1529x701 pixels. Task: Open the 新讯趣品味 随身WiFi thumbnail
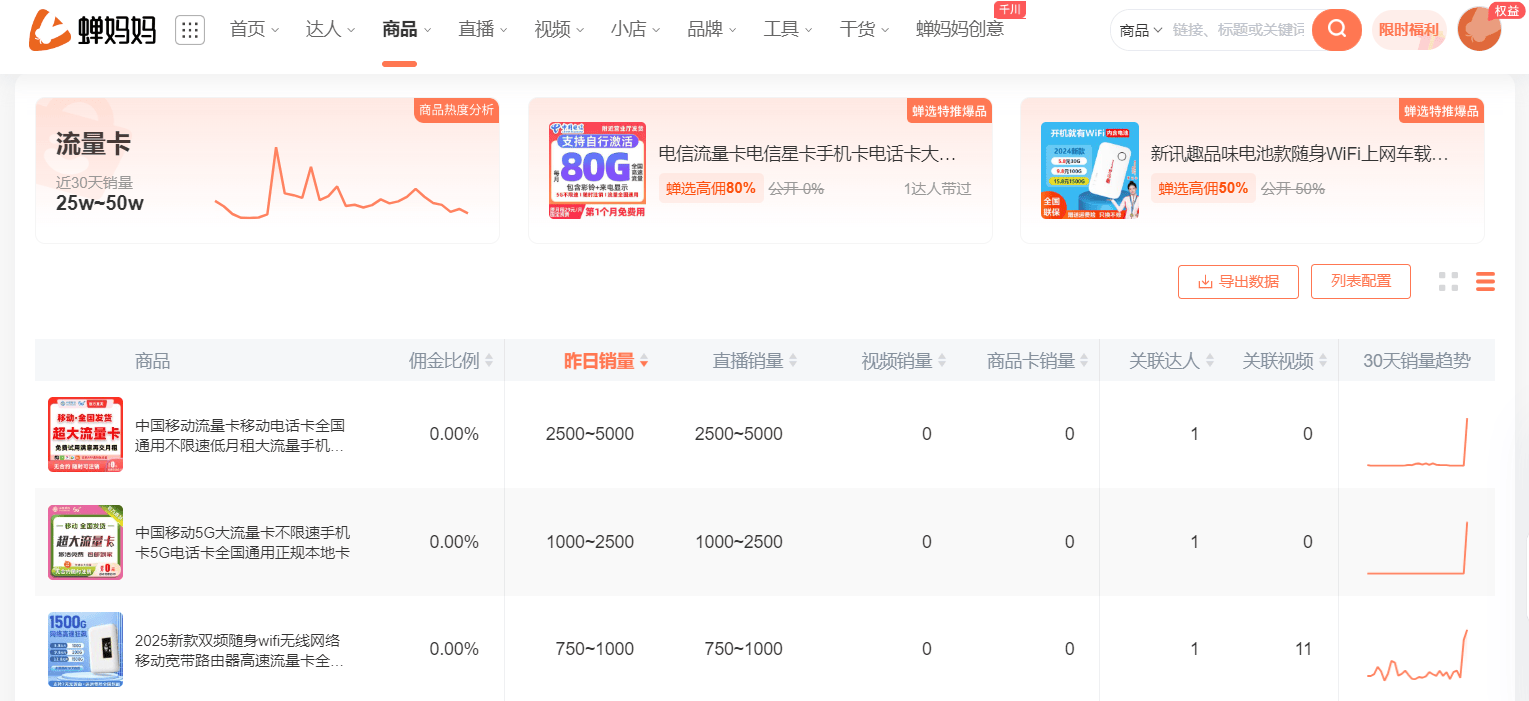coord(1090,170)
